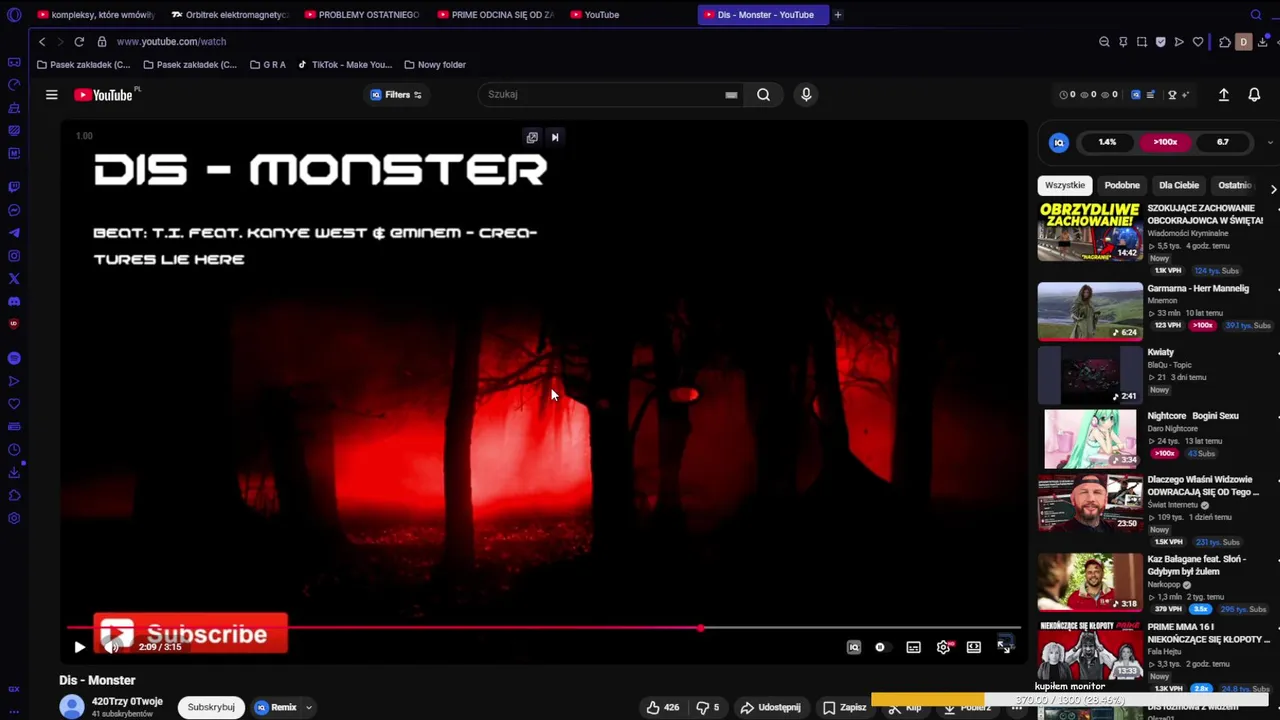Open the profile avatar D icon
The image size is (1280, 720).
tap(1243, 42)
